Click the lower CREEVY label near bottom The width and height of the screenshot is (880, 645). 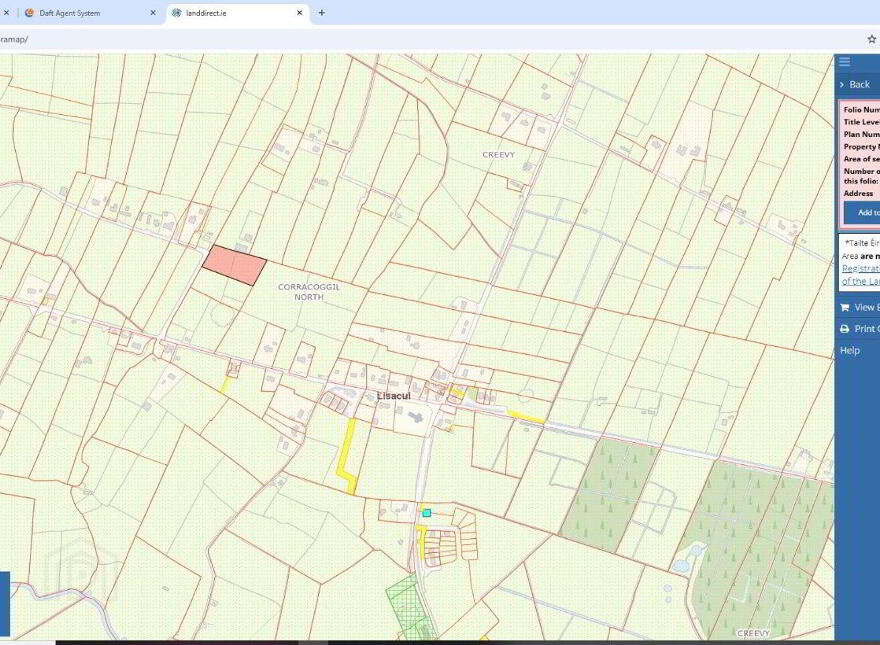[753, 633]
